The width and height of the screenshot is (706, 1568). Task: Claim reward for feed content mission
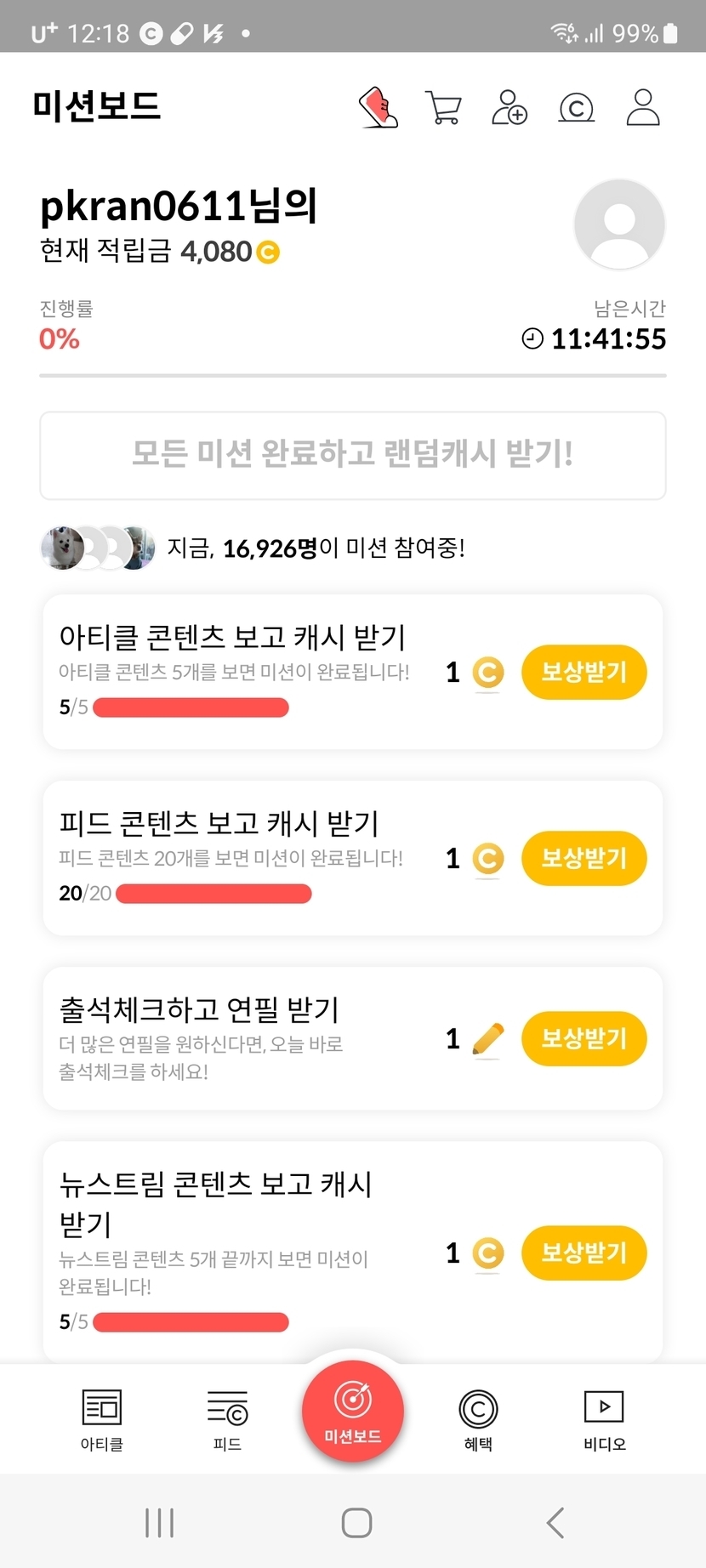[x=584, y=858]
